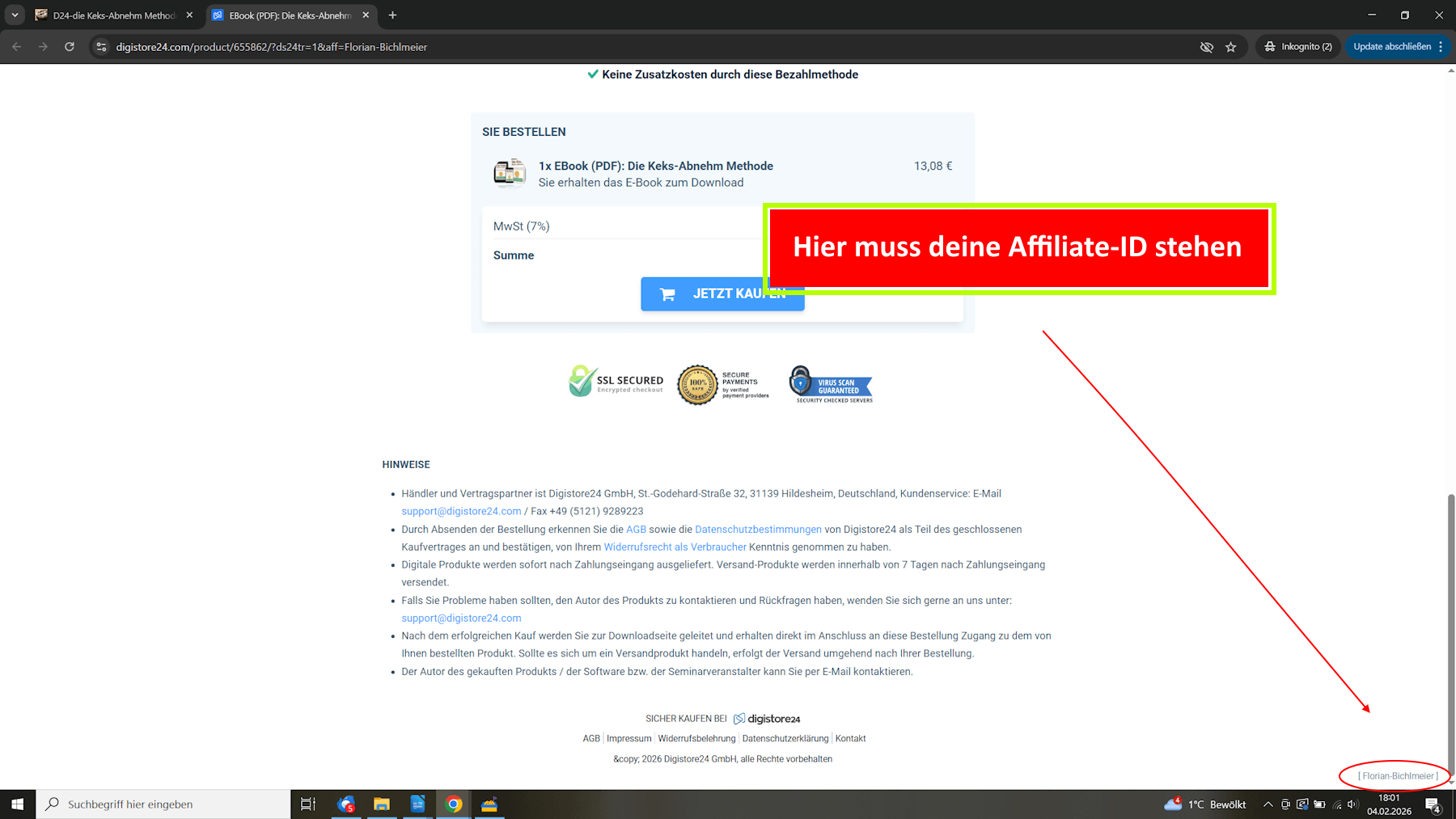Open LibreOffice from the taskbar

point(417,804)
